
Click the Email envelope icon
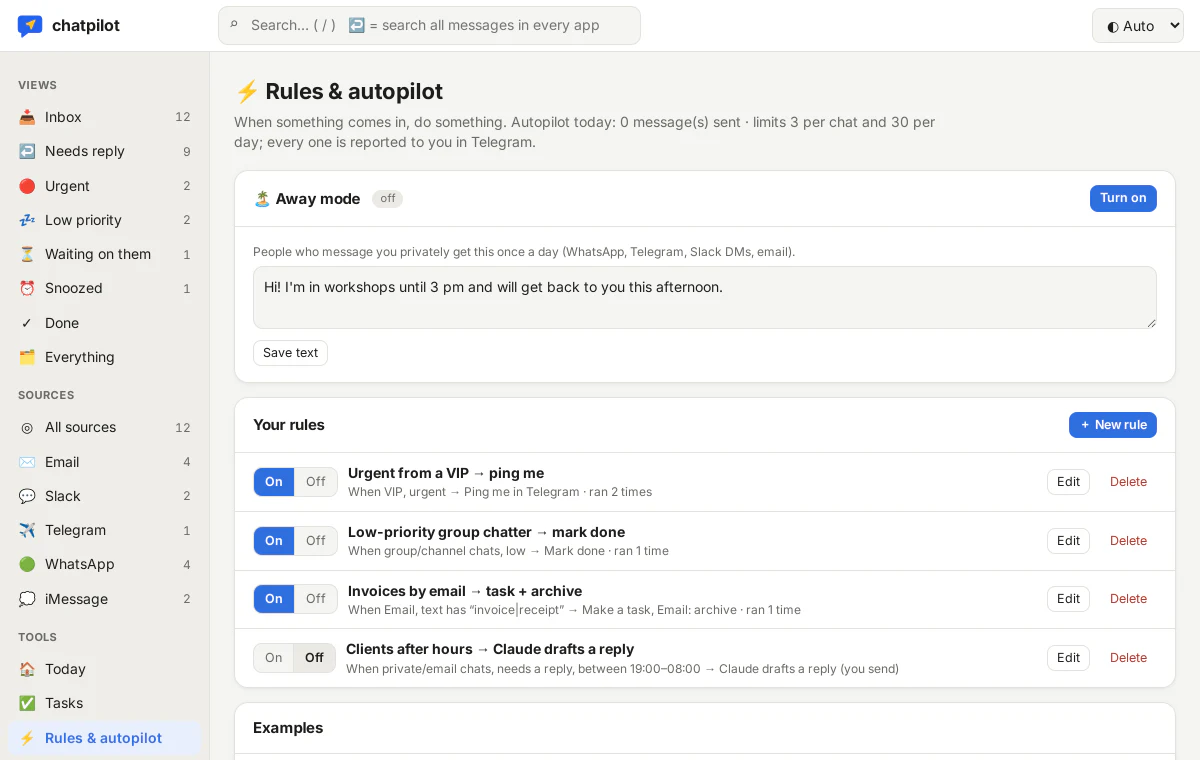coord(27,462)
